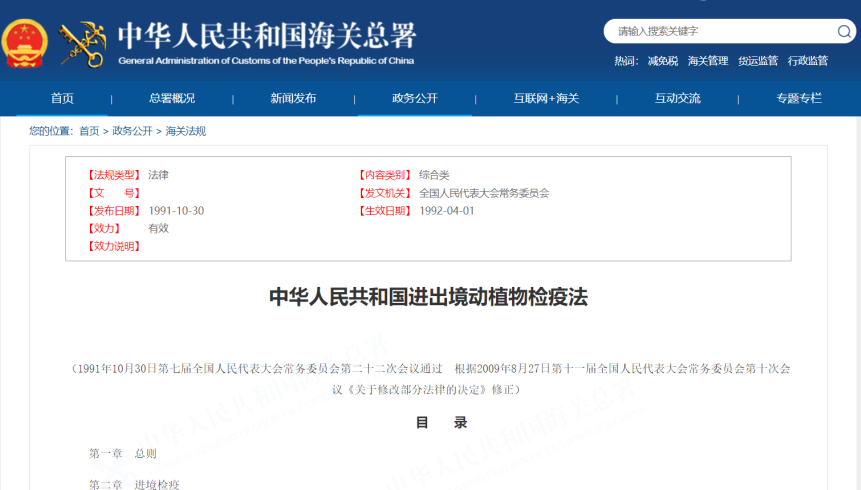Type in the search keyword field
Viewport: 861px width, 490px height.
pyautogui.click(x=720, y=31)
